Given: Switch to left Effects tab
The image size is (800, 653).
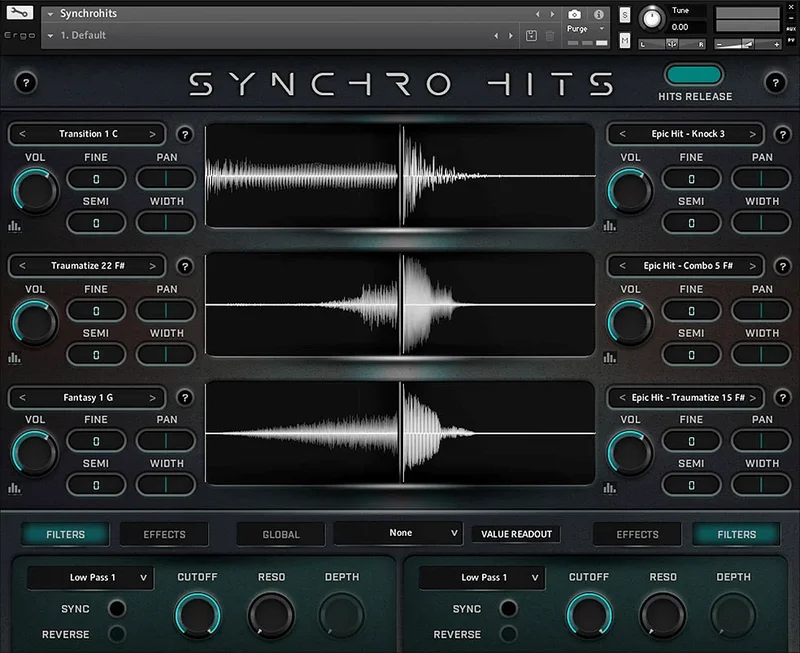Looking at the screenshot, I should coord(164,534).
